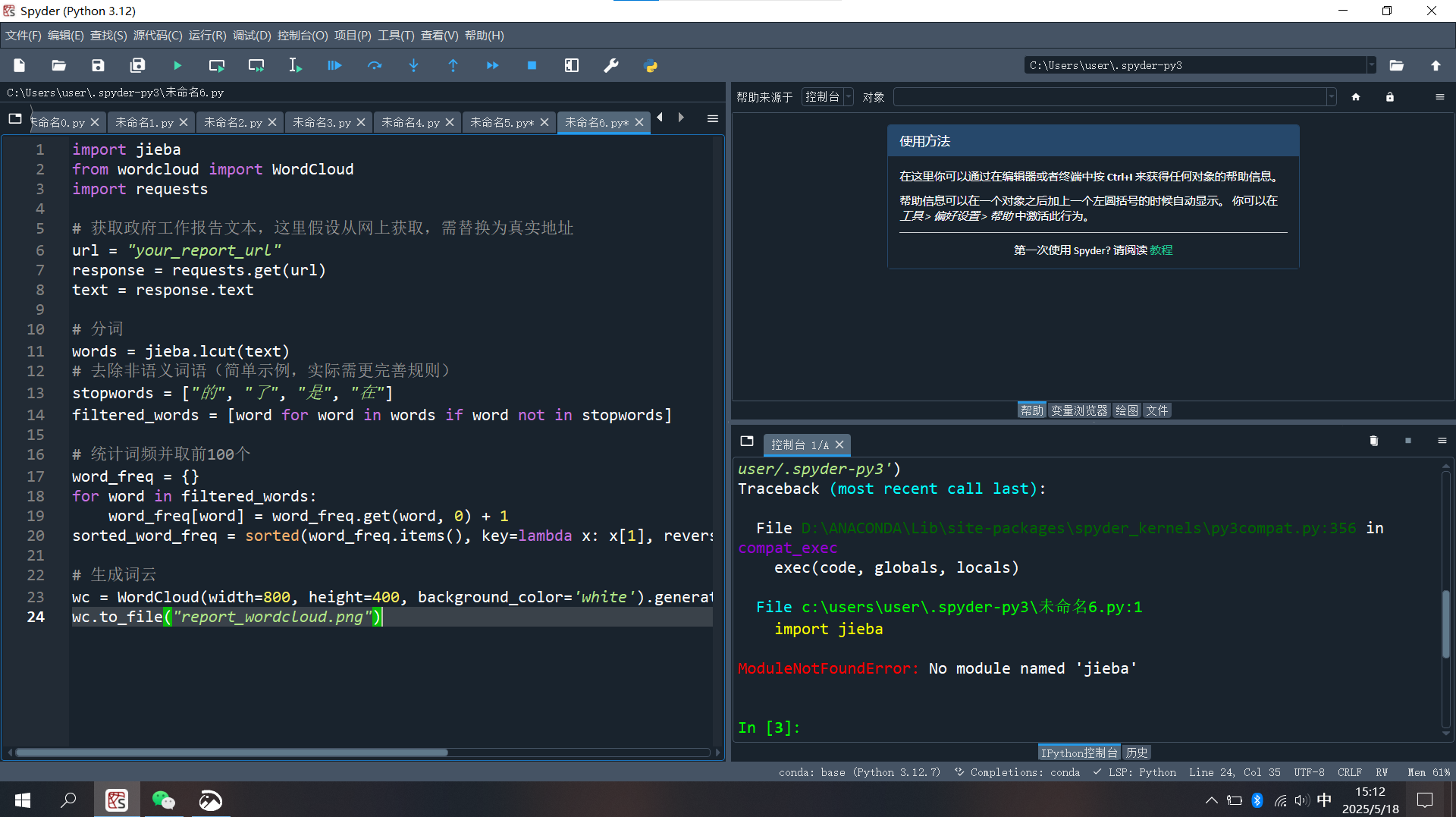The image size is (1456, 817).
Task: Switch to 历史 tab
Action: pos(1136,753)
